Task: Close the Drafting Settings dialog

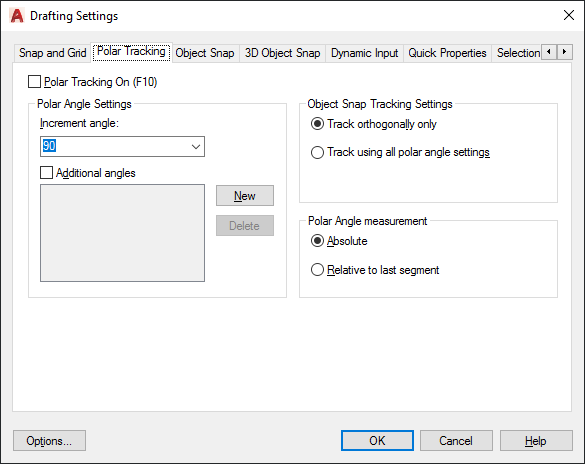Action: point(569,15)
